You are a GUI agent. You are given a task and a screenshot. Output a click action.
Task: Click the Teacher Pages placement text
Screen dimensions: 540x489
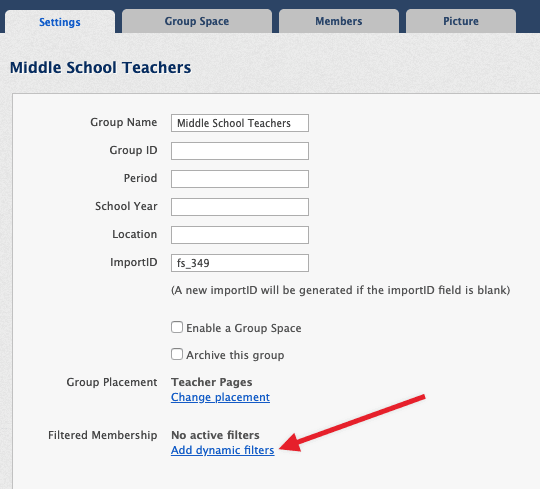212,382
